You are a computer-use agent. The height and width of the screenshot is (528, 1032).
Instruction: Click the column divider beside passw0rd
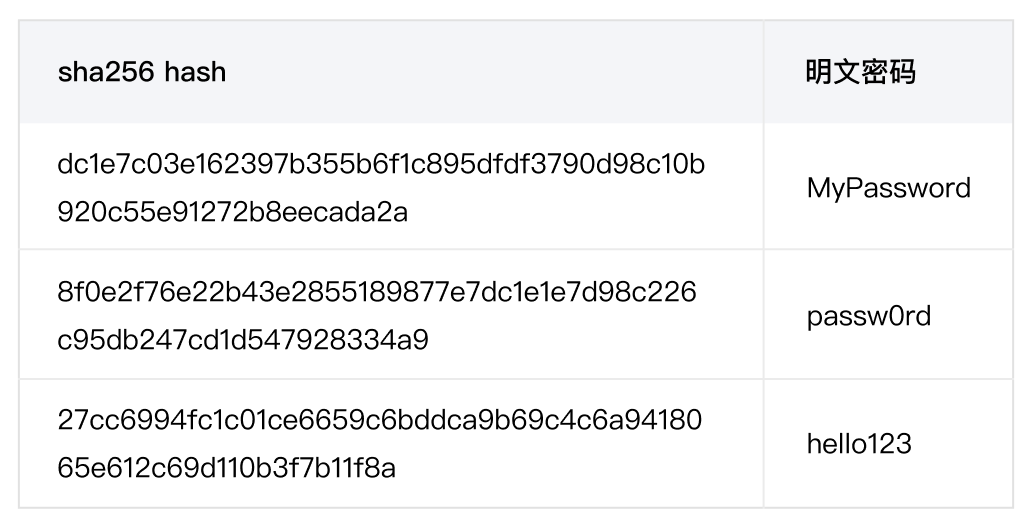pyautogui.click(x=764, y=316)
